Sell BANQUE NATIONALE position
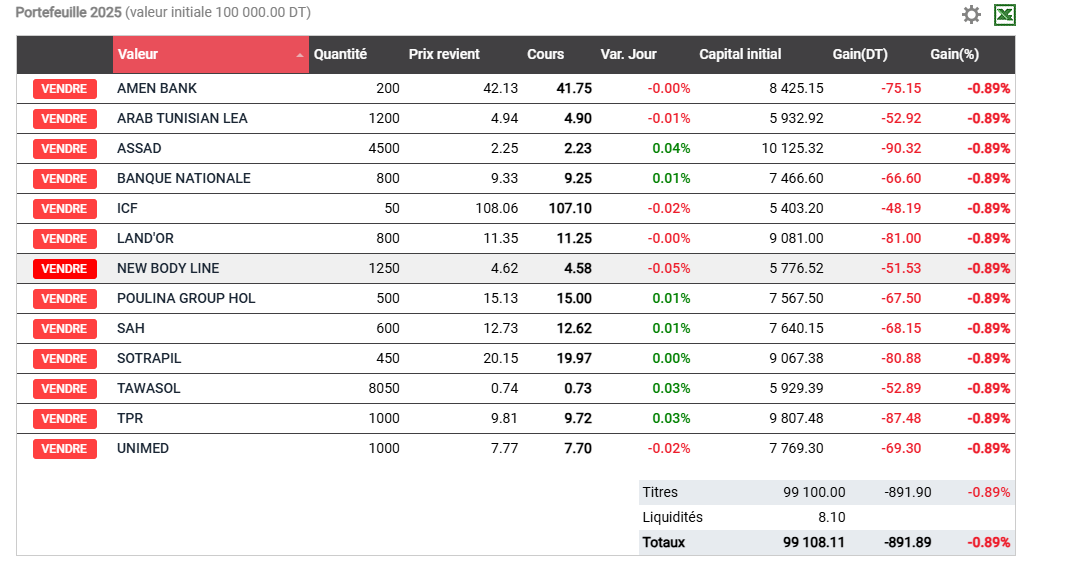 [65, 179]
